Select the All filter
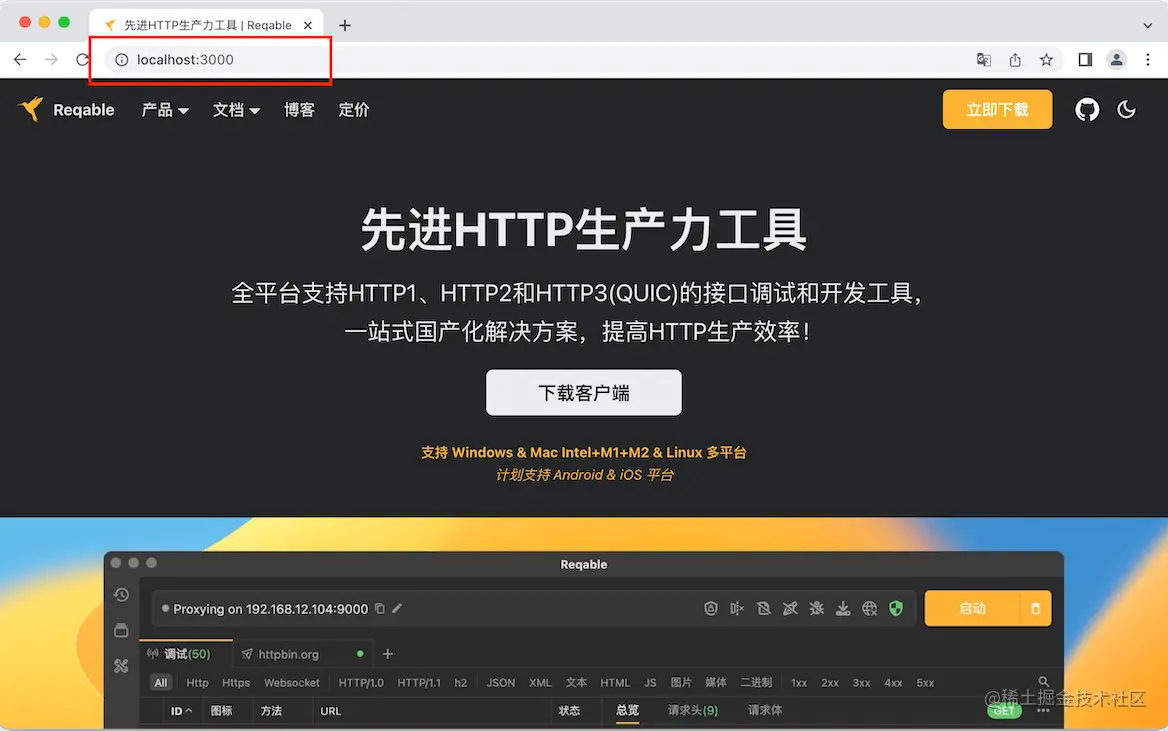The image size is (1168, 731). (x=161, y=683)
